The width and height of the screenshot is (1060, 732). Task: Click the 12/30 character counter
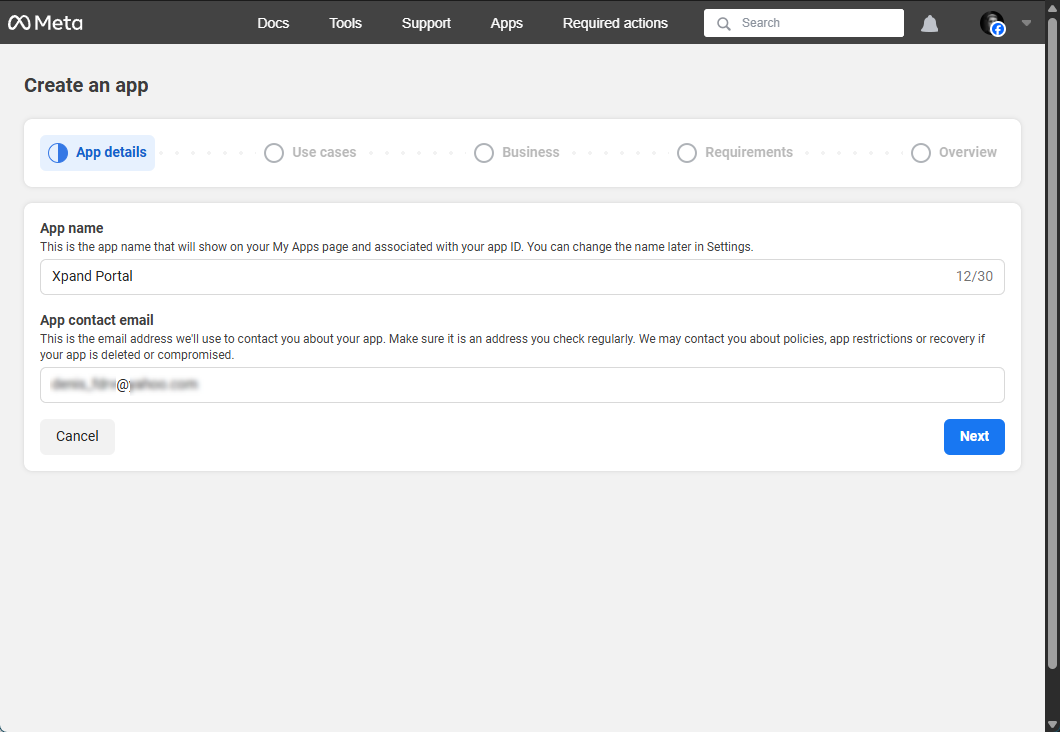click(974, 276)
